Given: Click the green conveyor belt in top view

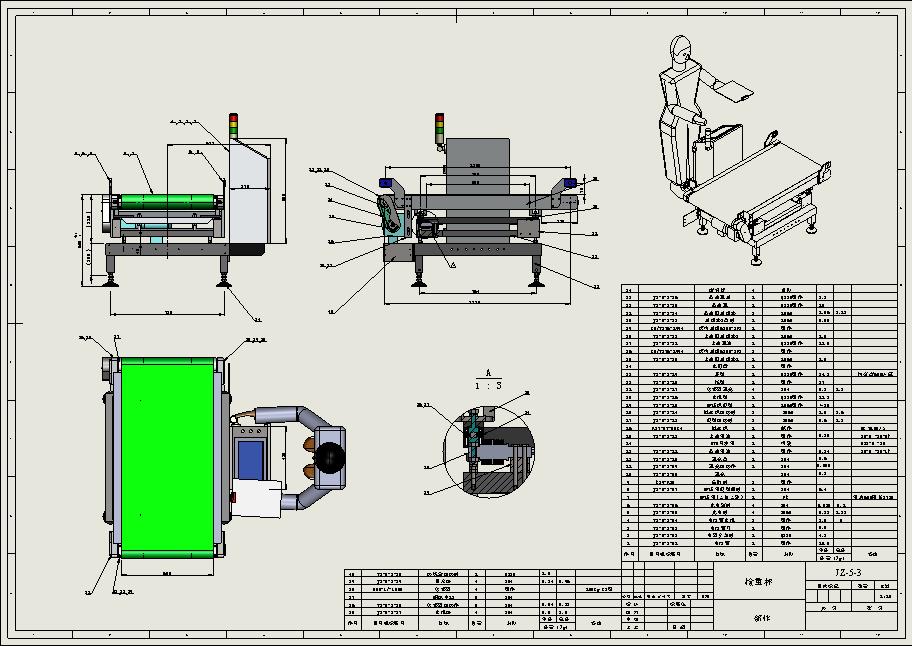Looking at the screenshot, I should [x=167, y=458].
